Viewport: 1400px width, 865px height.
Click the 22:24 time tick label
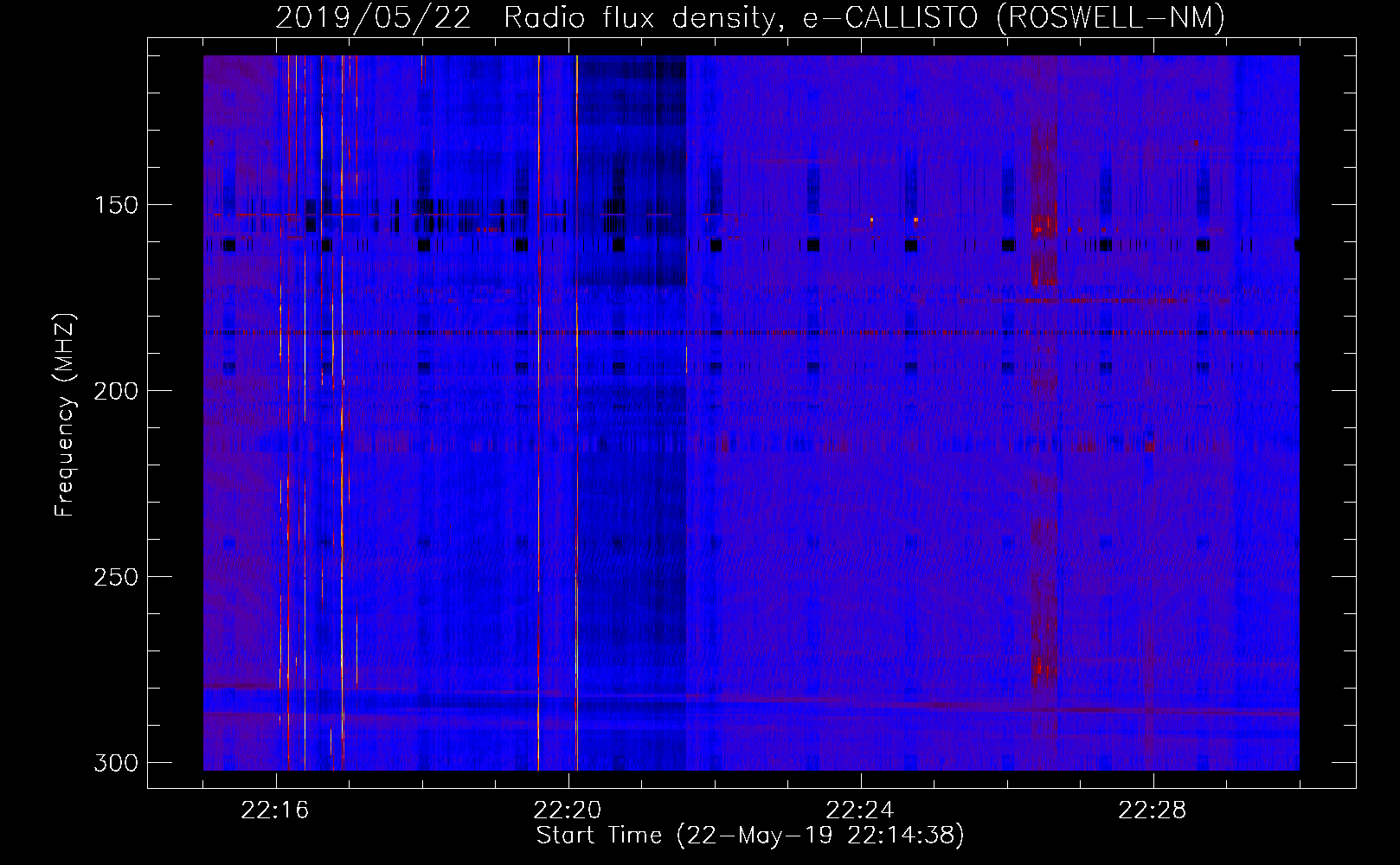tap(860, 811)
